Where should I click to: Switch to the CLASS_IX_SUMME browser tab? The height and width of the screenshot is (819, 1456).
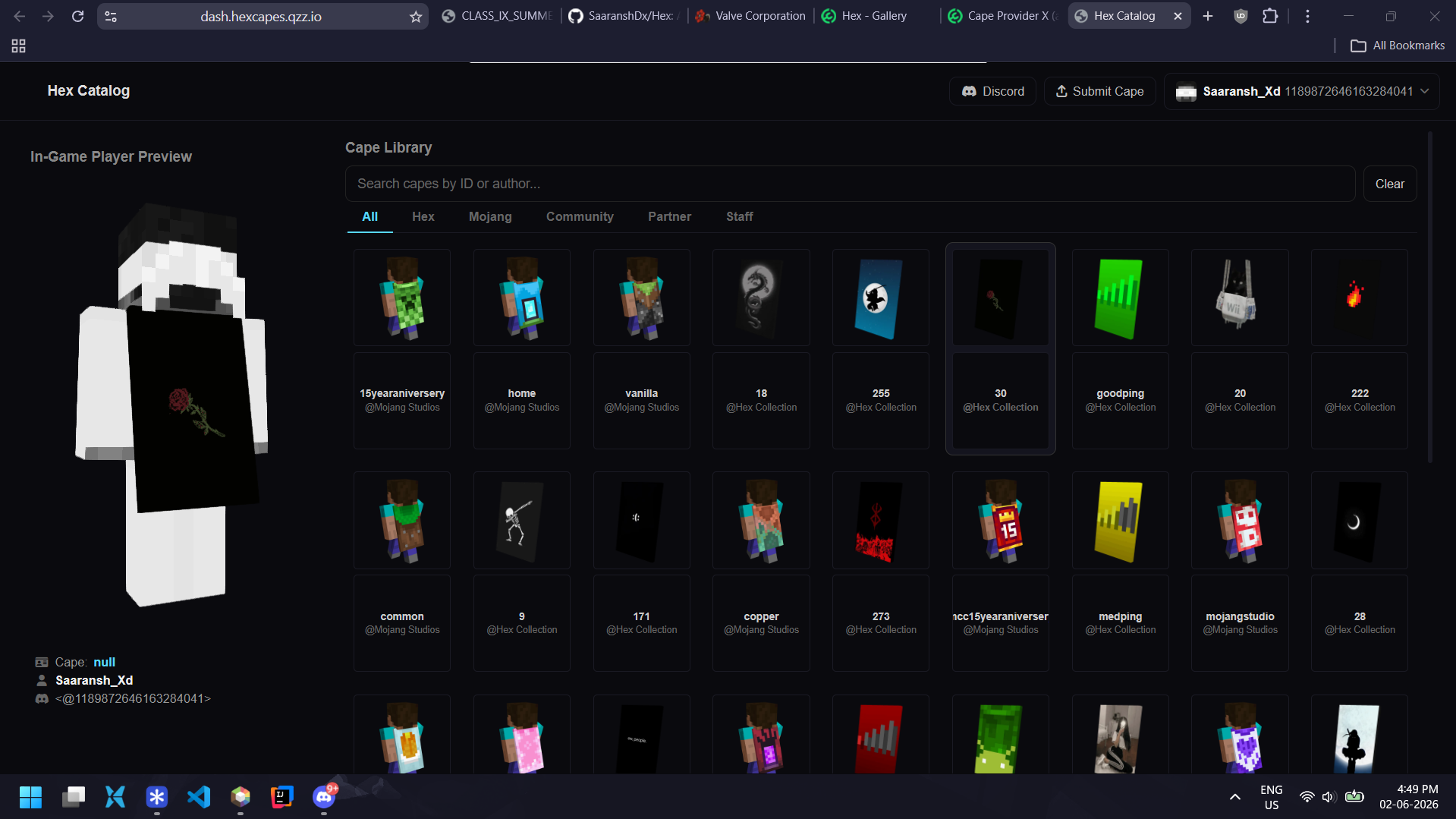tap(498, 16)
